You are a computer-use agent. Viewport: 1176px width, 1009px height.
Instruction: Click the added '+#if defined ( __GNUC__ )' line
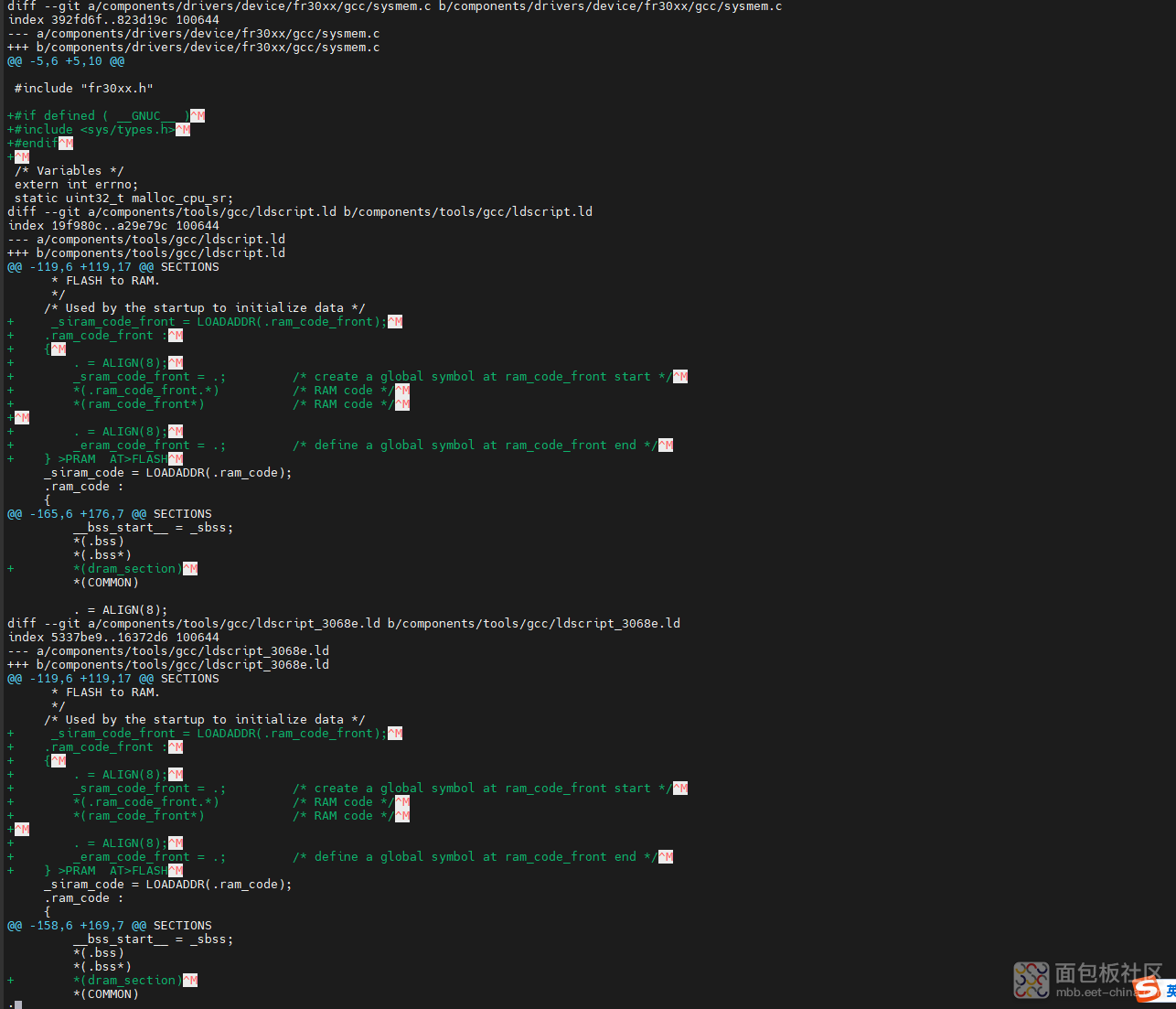[106, 115]
